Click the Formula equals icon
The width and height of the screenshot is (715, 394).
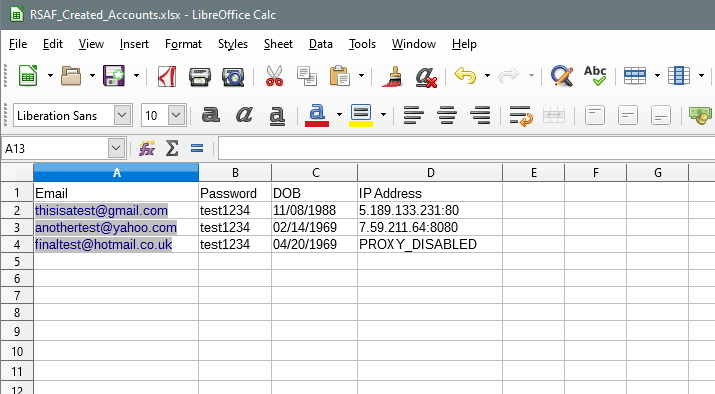click(x=197, y=148)
